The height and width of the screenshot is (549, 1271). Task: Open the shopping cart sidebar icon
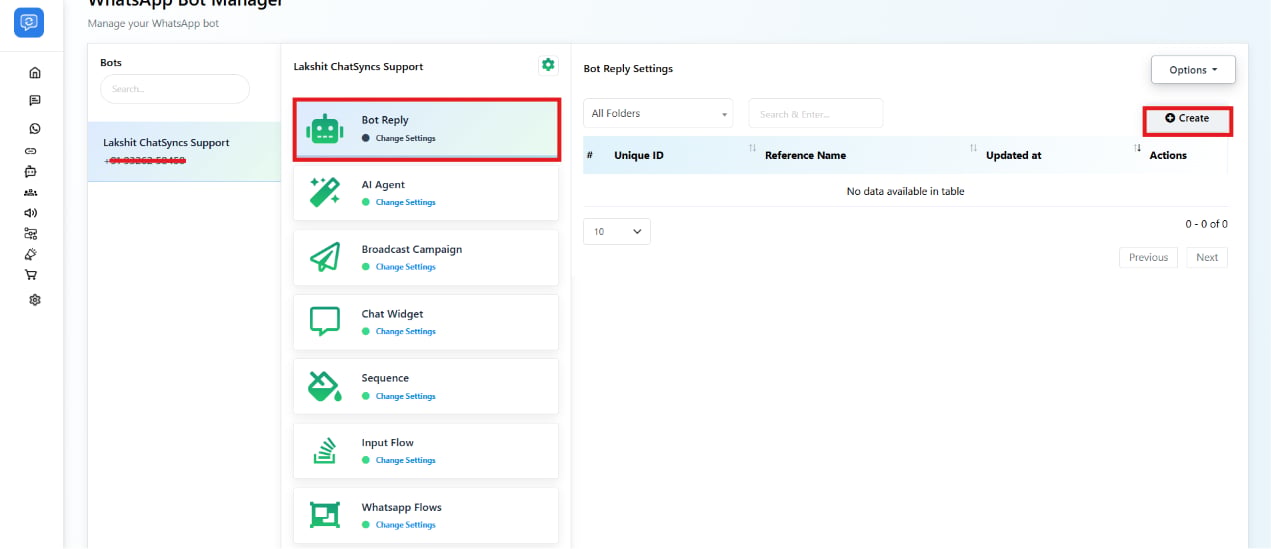(x=31, y=274)
